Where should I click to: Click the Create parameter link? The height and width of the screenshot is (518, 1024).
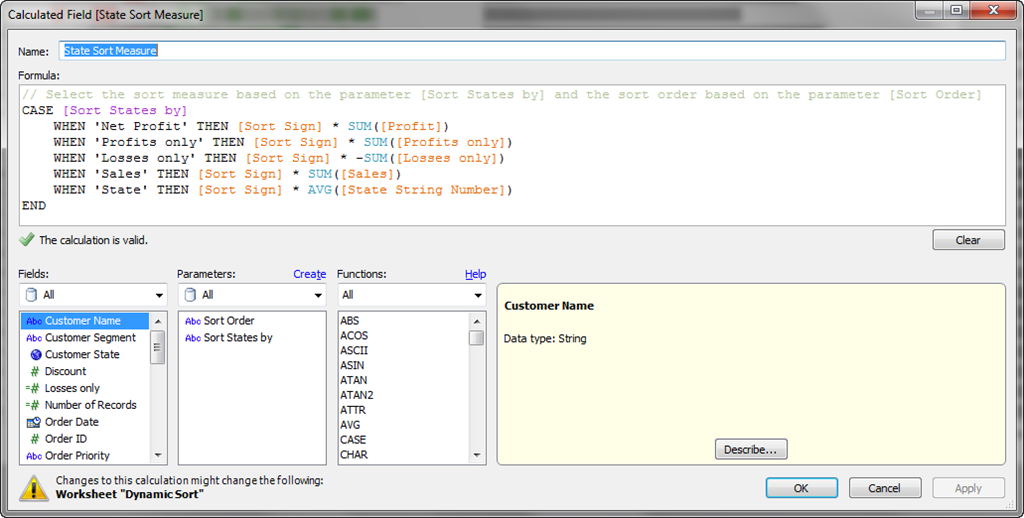[310, 274]
